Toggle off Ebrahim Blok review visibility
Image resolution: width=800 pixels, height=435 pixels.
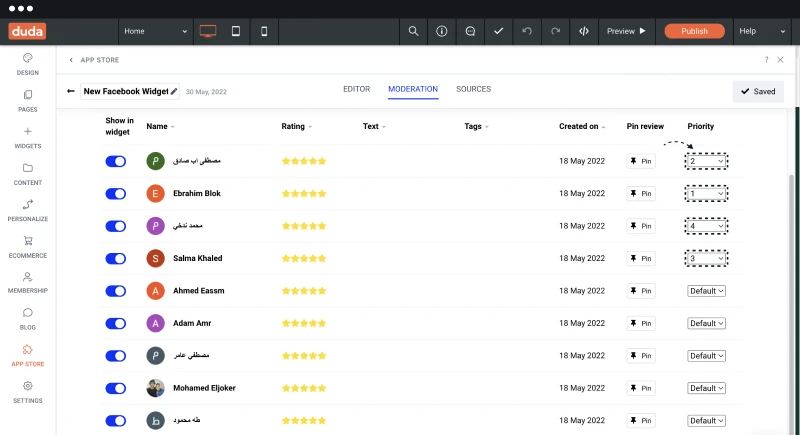coord(116,194)
